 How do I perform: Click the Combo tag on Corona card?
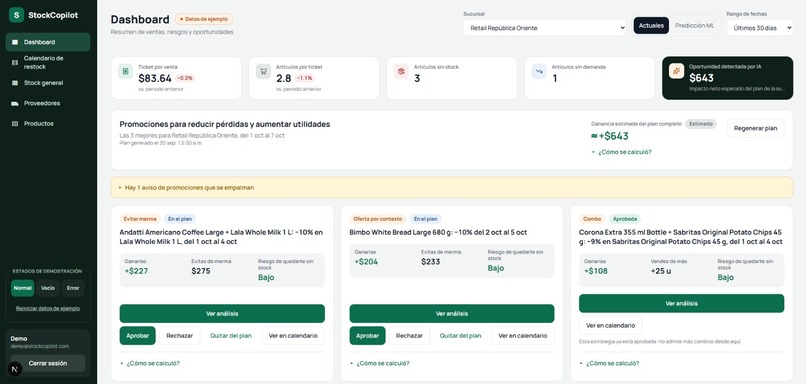pyautogui.click(x=592, y=219)
